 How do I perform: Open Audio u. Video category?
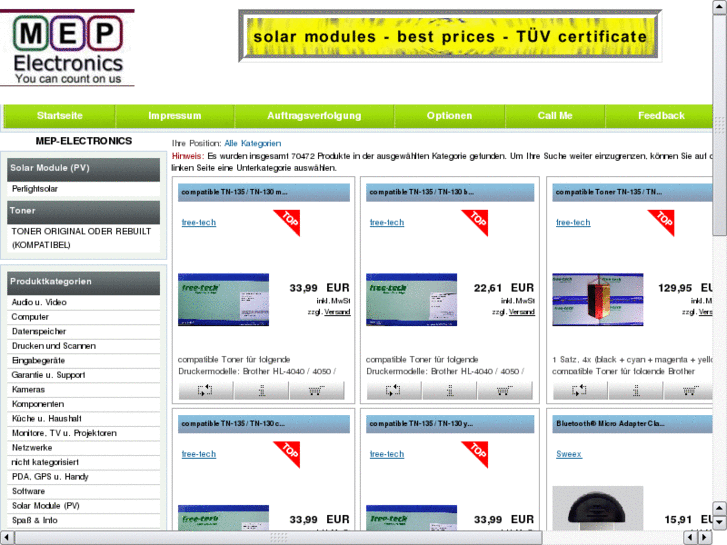(x=83, y=302)
